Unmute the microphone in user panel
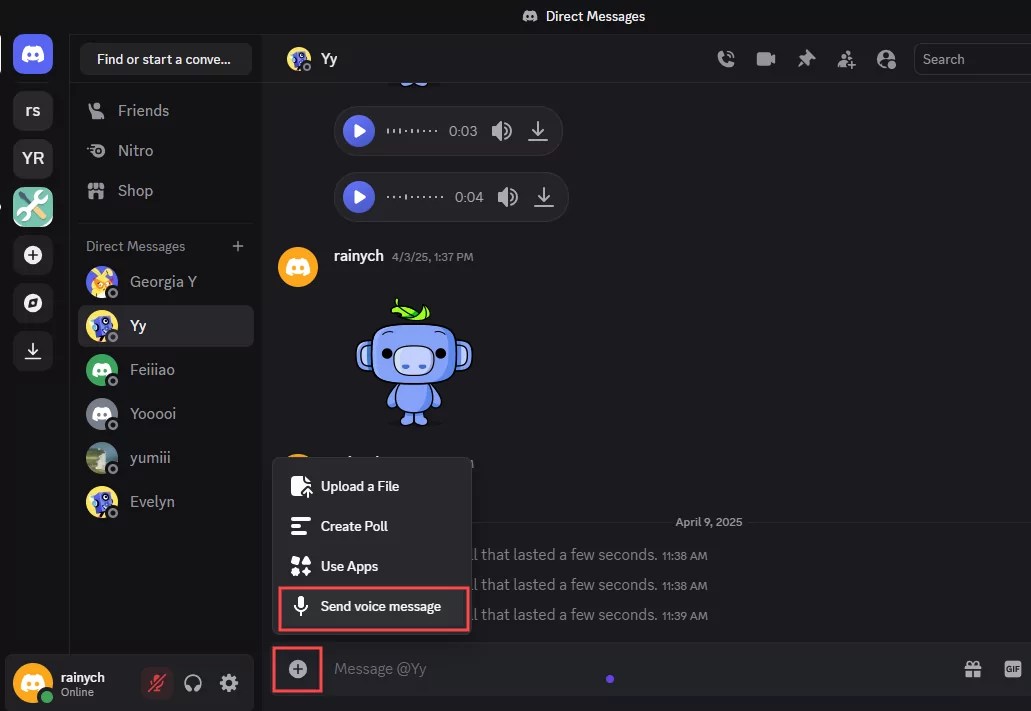1031x711 pixels. point(156,683)
